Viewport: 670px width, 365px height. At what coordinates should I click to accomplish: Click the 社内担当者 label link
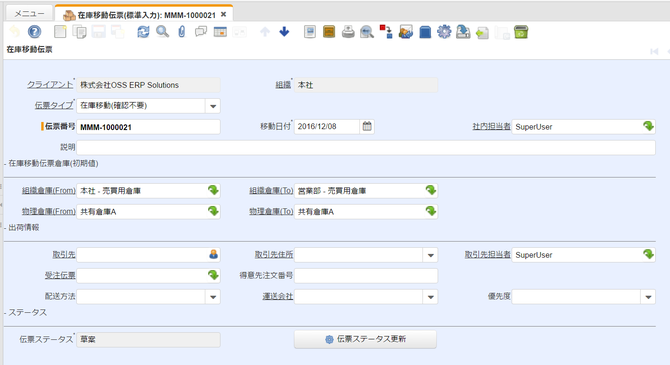point(491,127)
